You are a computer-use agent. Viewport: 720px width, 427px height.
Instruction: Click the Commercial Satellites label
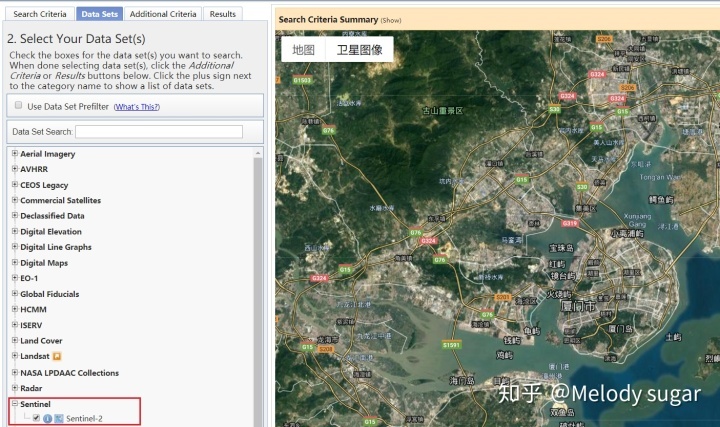[x=61, y=200]
